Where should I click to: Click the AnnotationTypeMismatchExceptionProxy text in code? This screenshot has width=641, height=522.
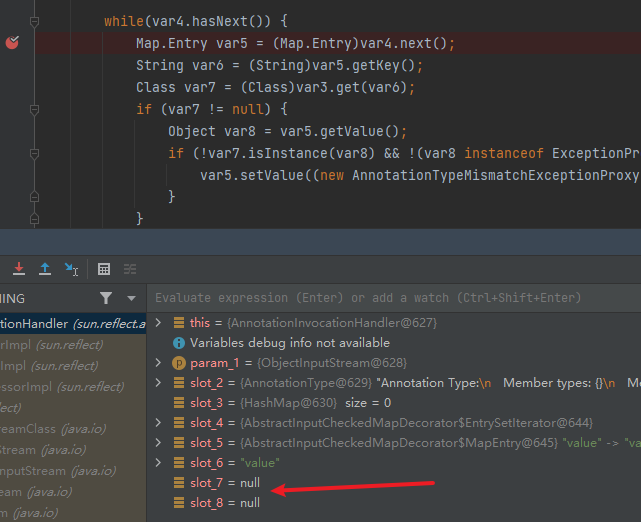tap(495, 175)
